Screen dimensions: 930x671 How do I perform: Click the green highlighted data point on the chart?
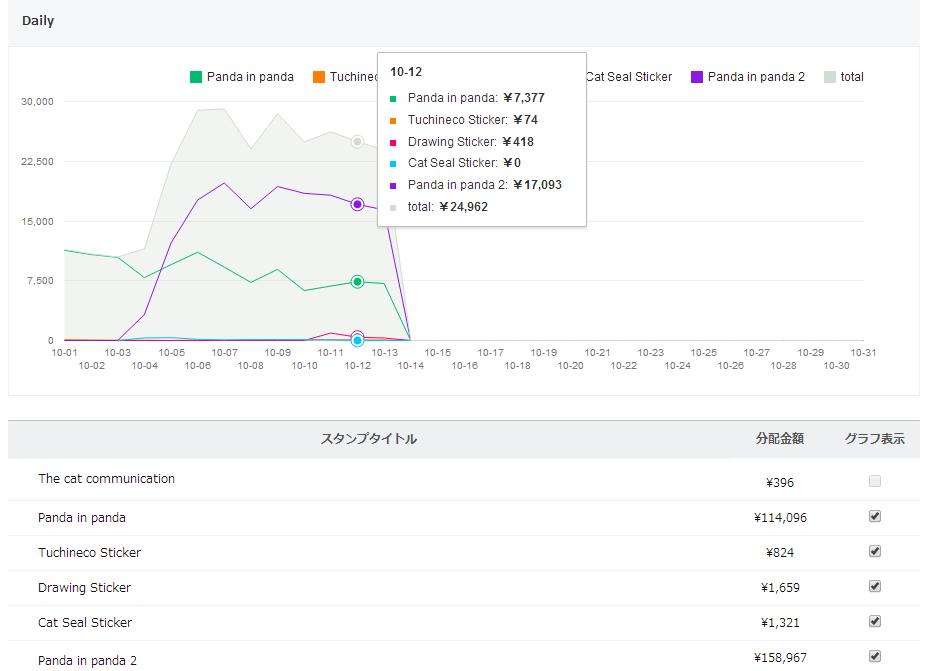coord(357,282)
